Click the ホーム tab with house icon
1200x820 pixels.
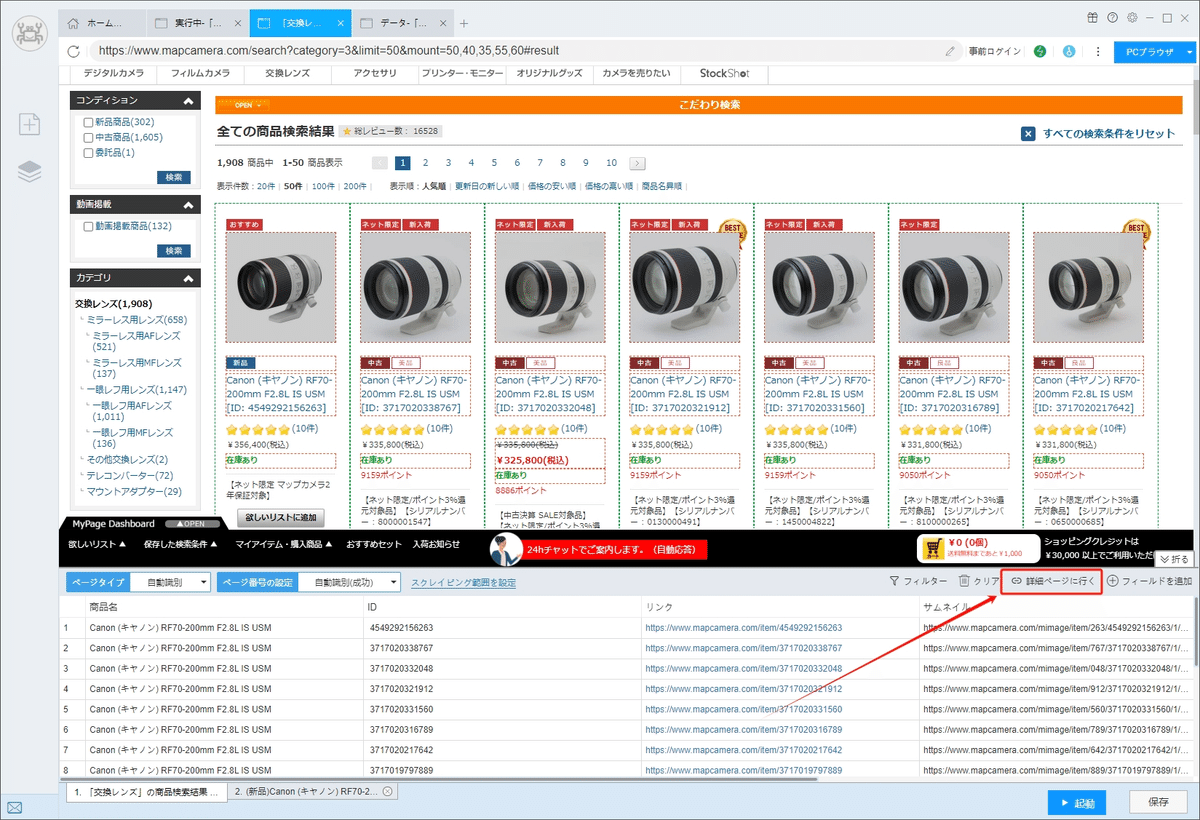(101, 22)
